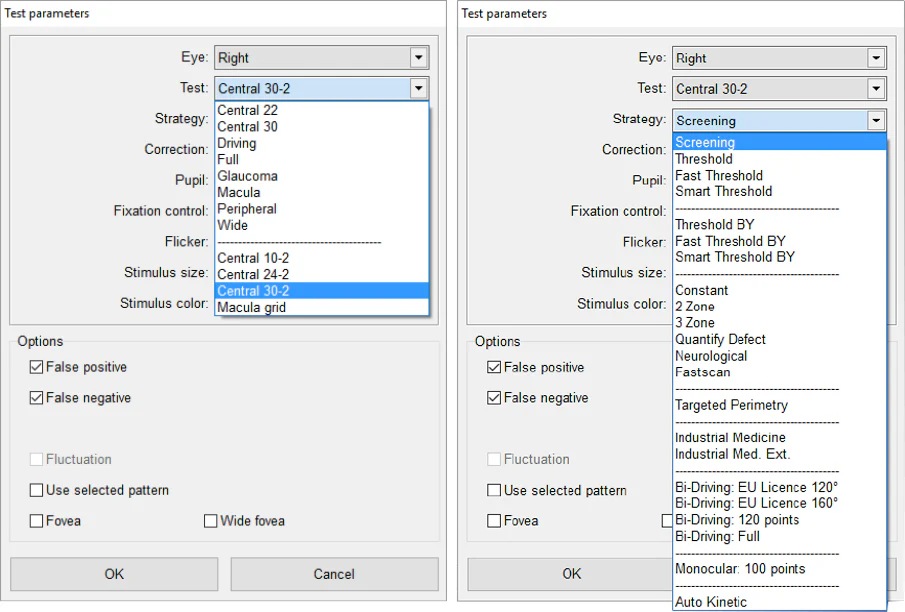Viewport: 905px width, 612px height.
Task: Choose Targeted Perimetry strategy
Action: click(779, 405)
